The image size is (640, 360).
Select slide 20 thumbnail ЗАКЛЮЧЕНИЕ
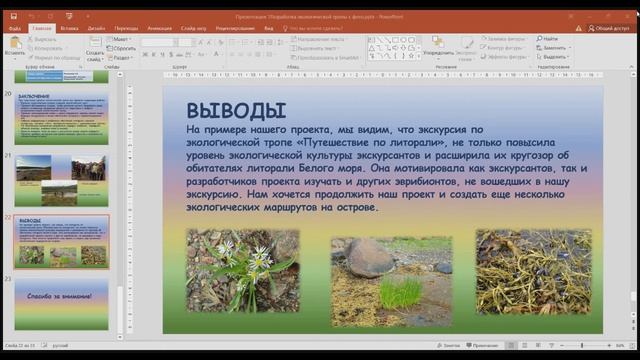coord(62,118)
